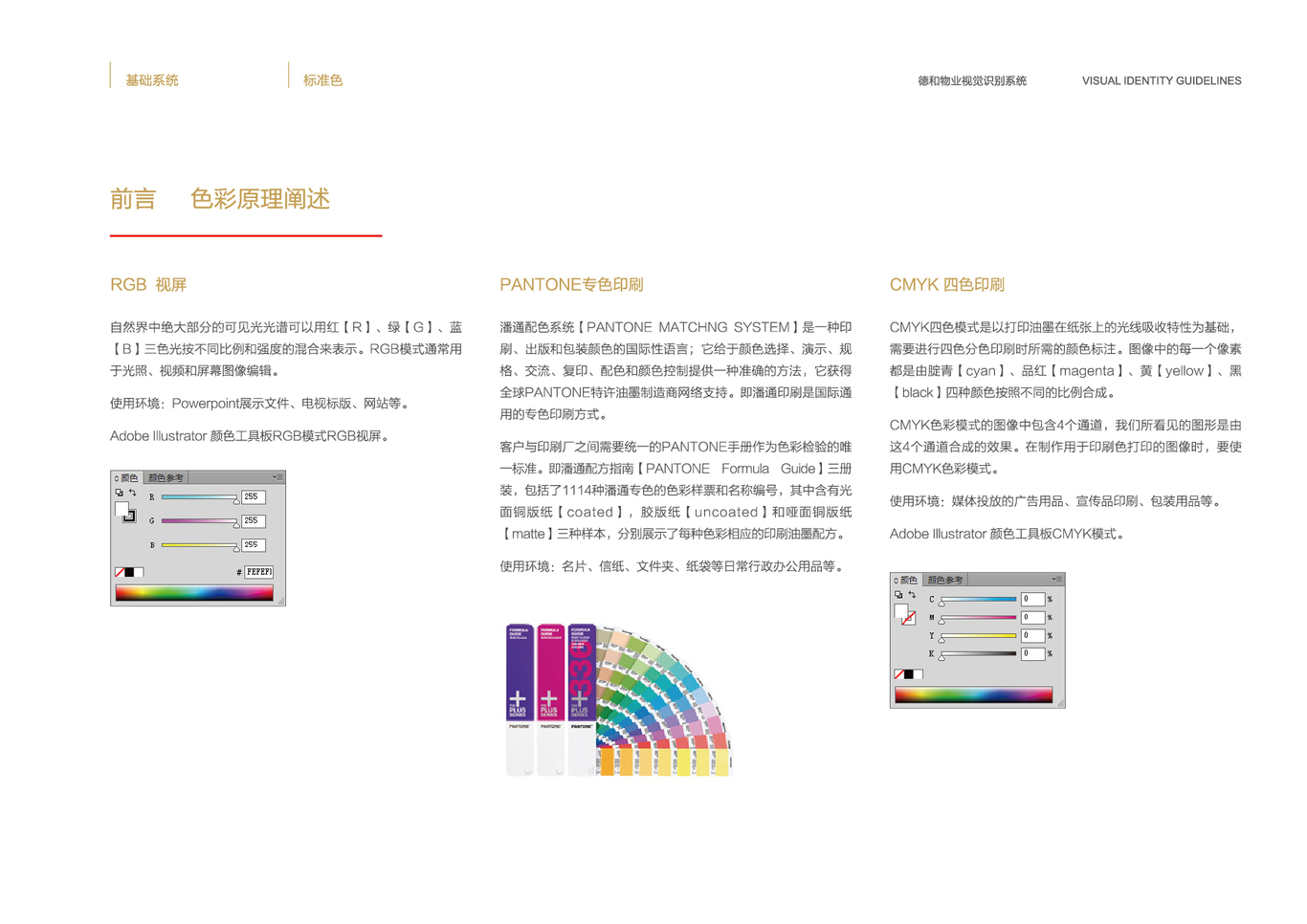The width and height of the screenshot is (1307, 924).
Task: Select the fill swatch in CMYK panel
Action: point(900,609)
